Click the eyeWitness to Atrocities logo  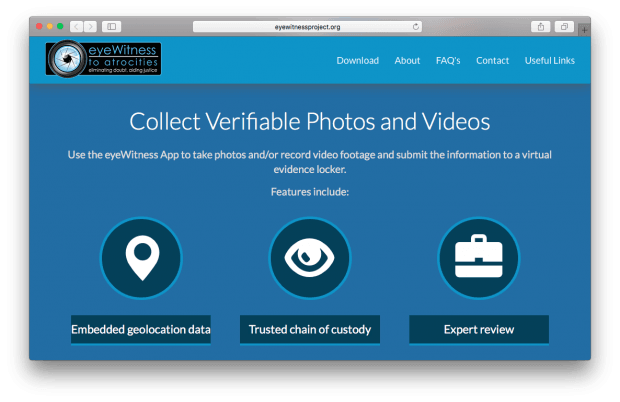(x=103, y=59)
